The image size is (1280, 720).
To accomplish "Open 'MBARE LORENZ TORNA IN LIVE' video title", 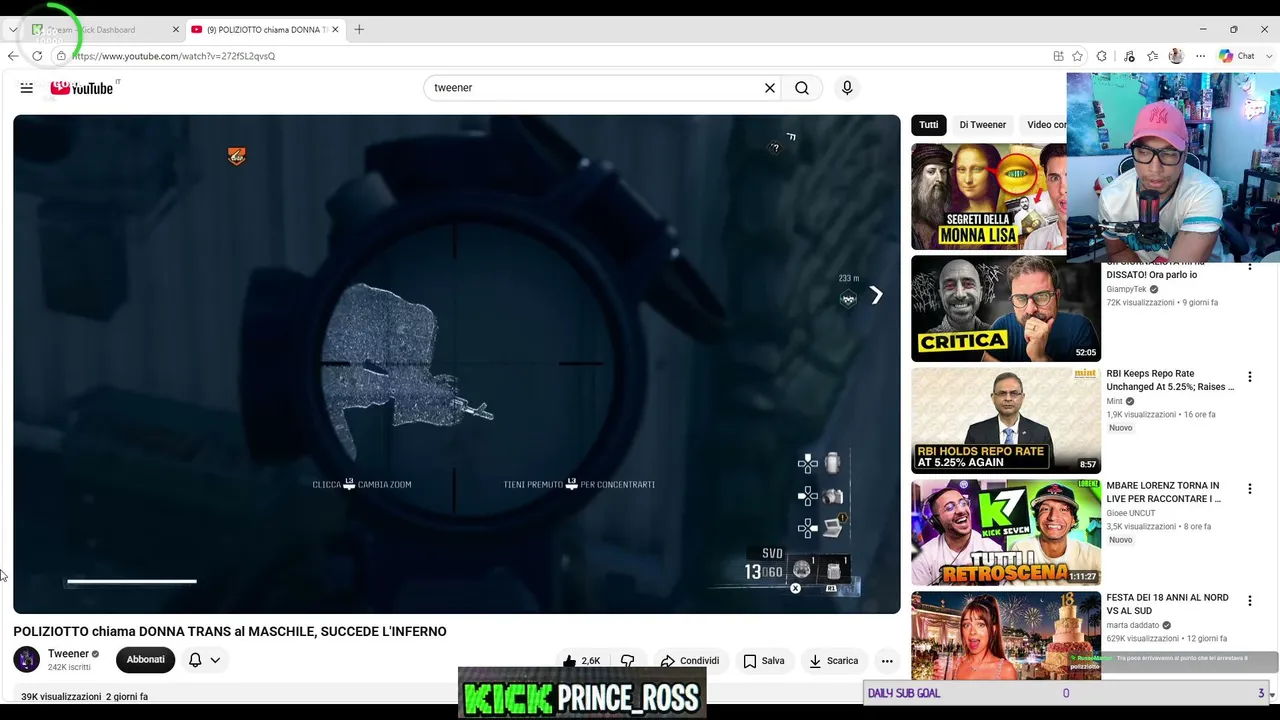I will 1163,492.
